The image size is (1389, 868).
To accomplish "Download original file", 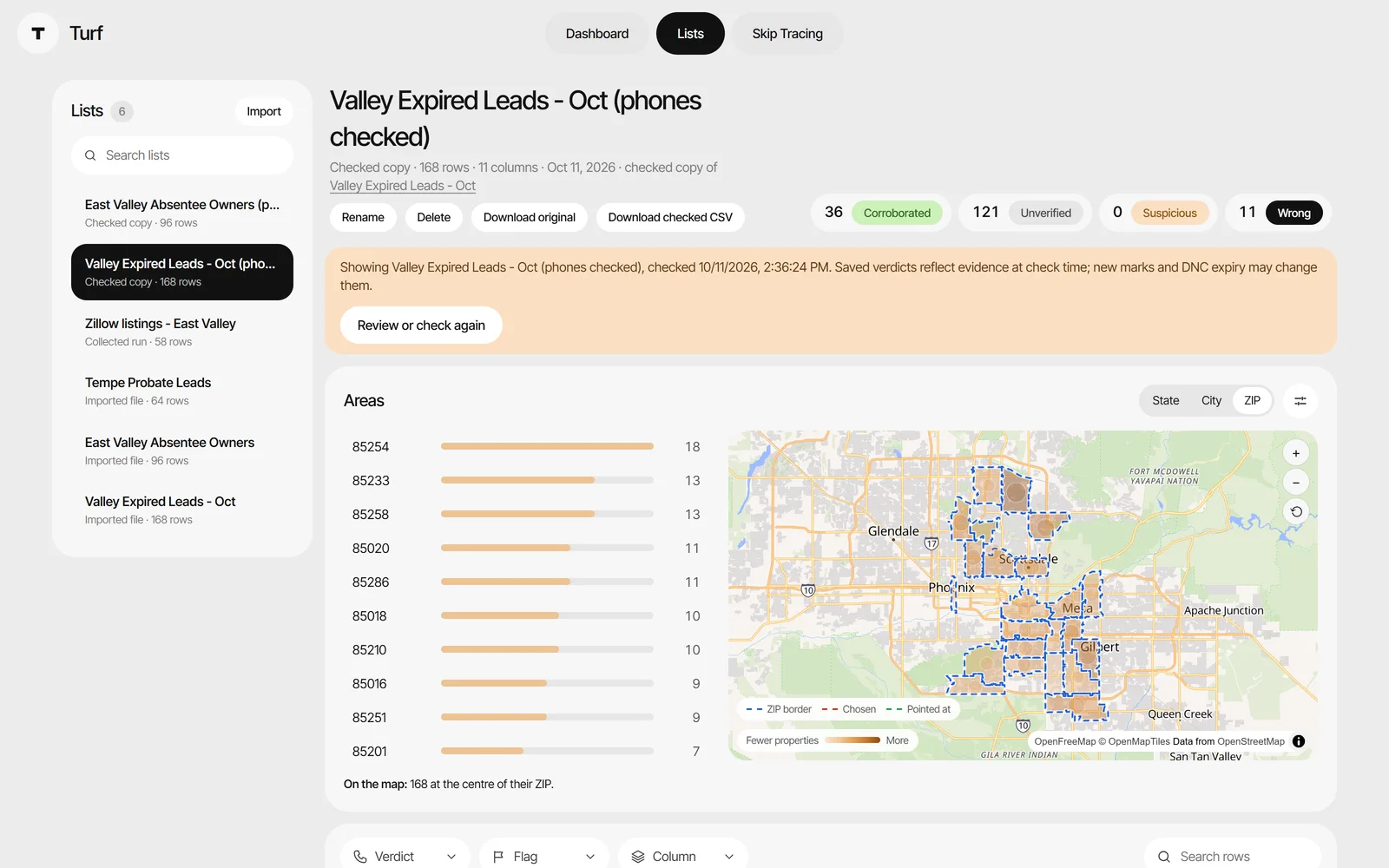I will pyautogui.click(x=530, y=217).
